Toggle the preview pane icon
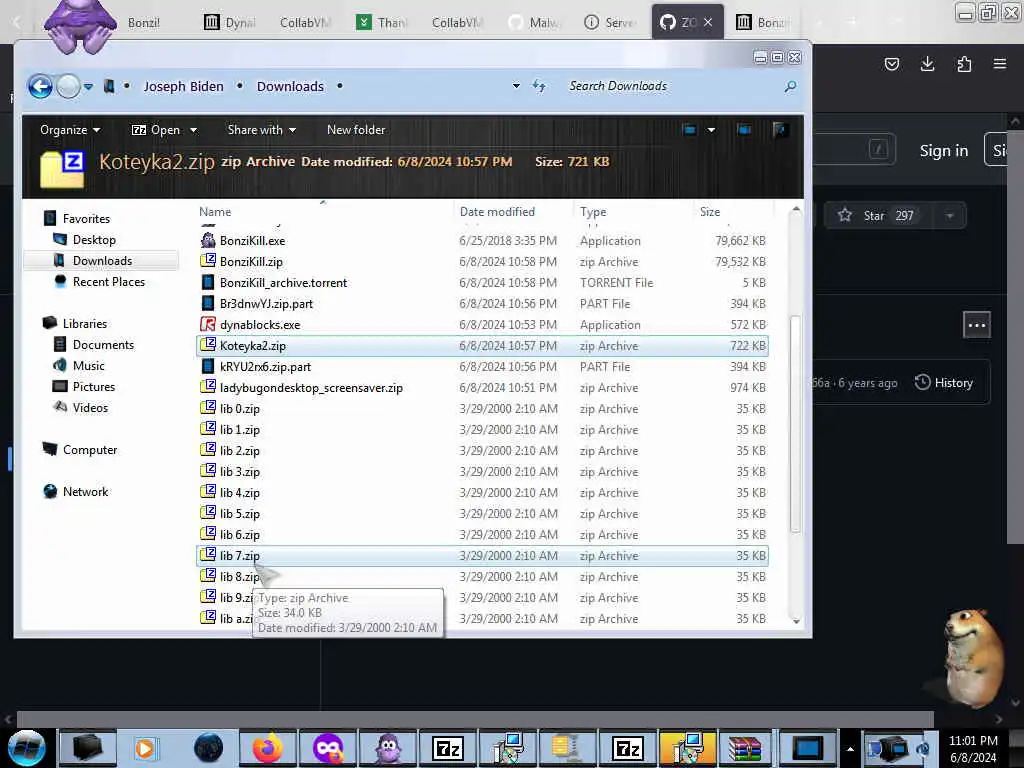1024x768 pixels. coord(744,130)
